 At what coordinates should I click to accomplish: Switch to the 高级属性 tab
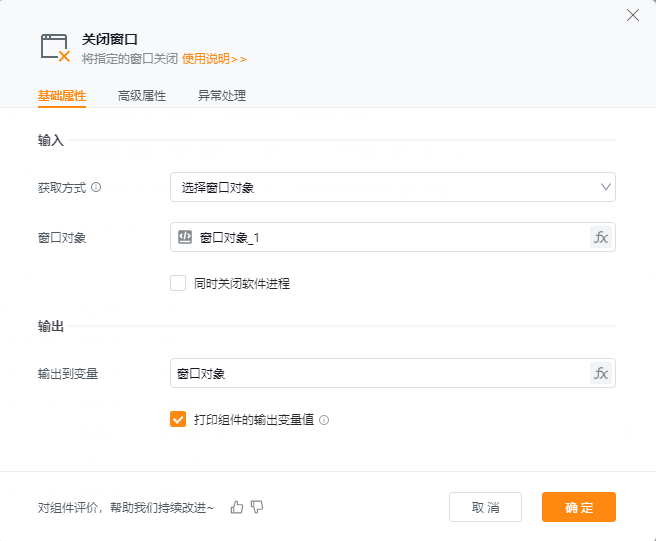[141, 96]
